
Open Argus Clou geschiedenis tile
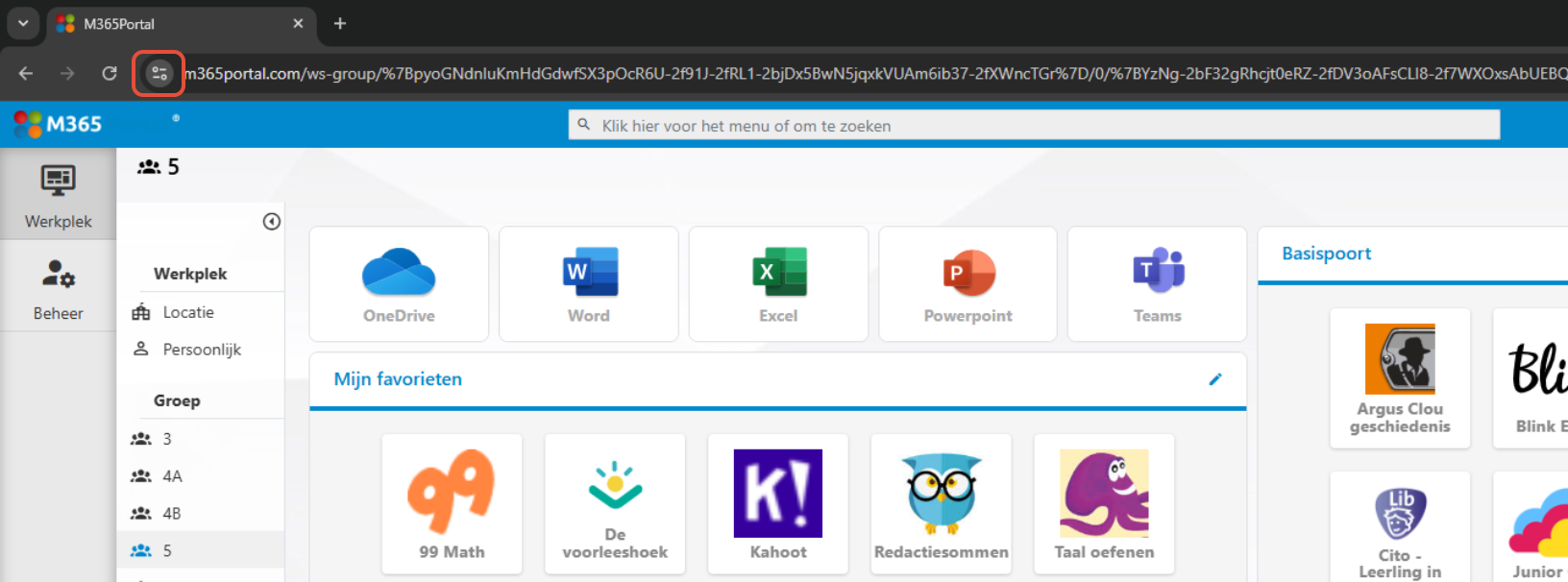pos(1400,378)
